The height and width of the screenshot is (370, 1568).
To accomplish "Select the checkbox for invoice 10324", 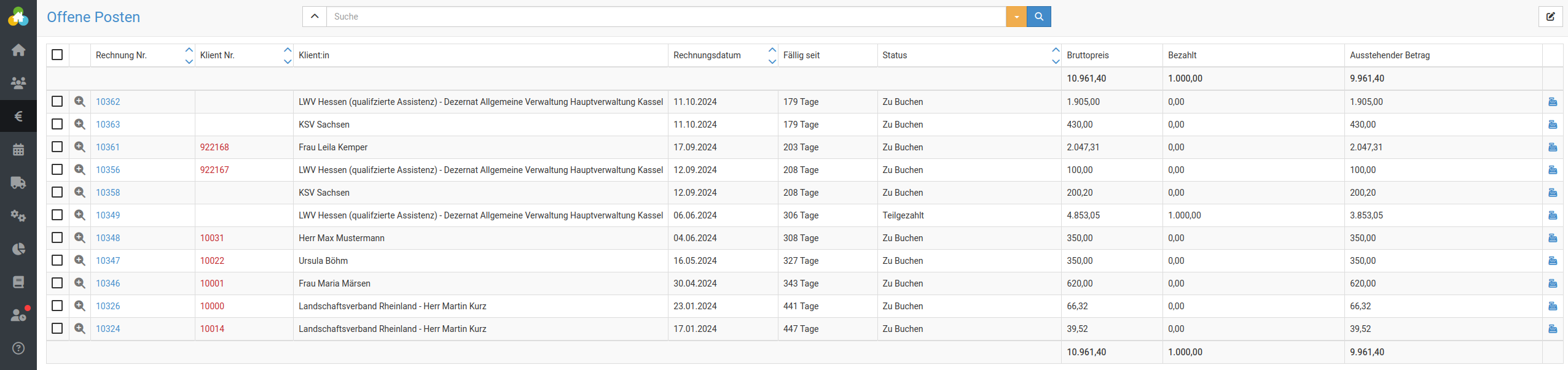I will coord(57,329).
